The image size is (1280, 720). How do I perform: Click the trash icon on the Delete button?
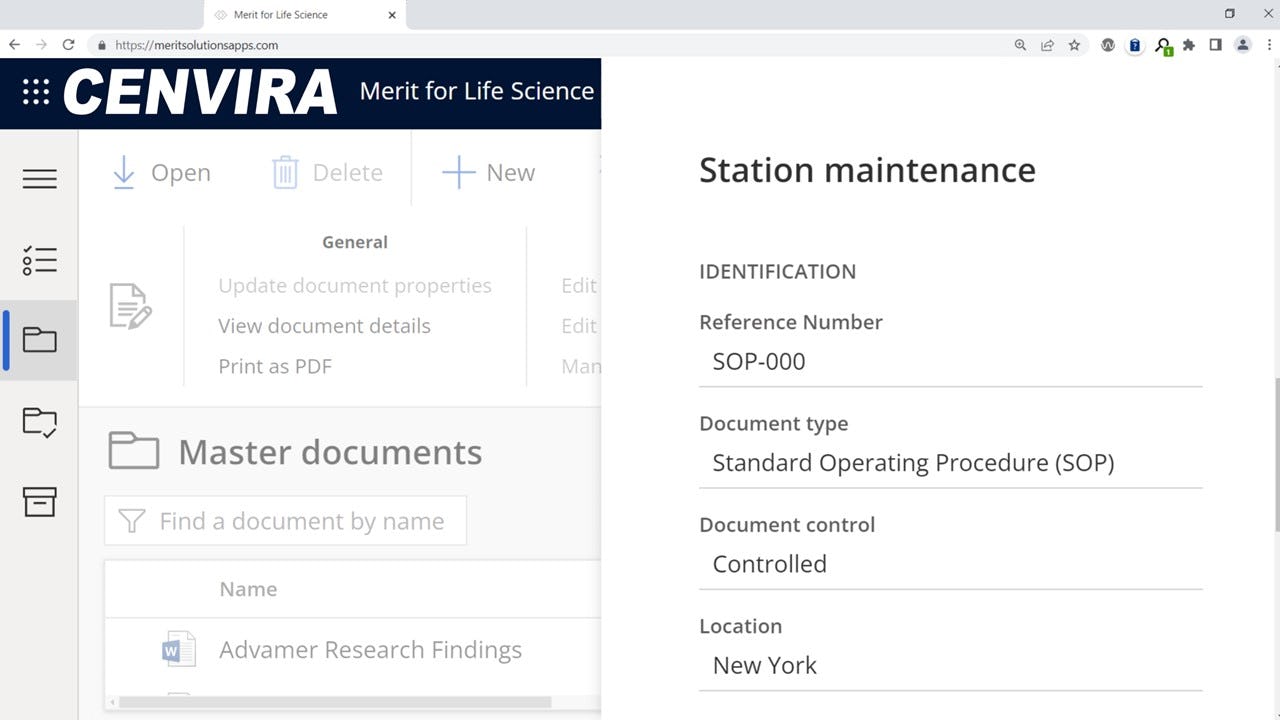click(285, 171)
